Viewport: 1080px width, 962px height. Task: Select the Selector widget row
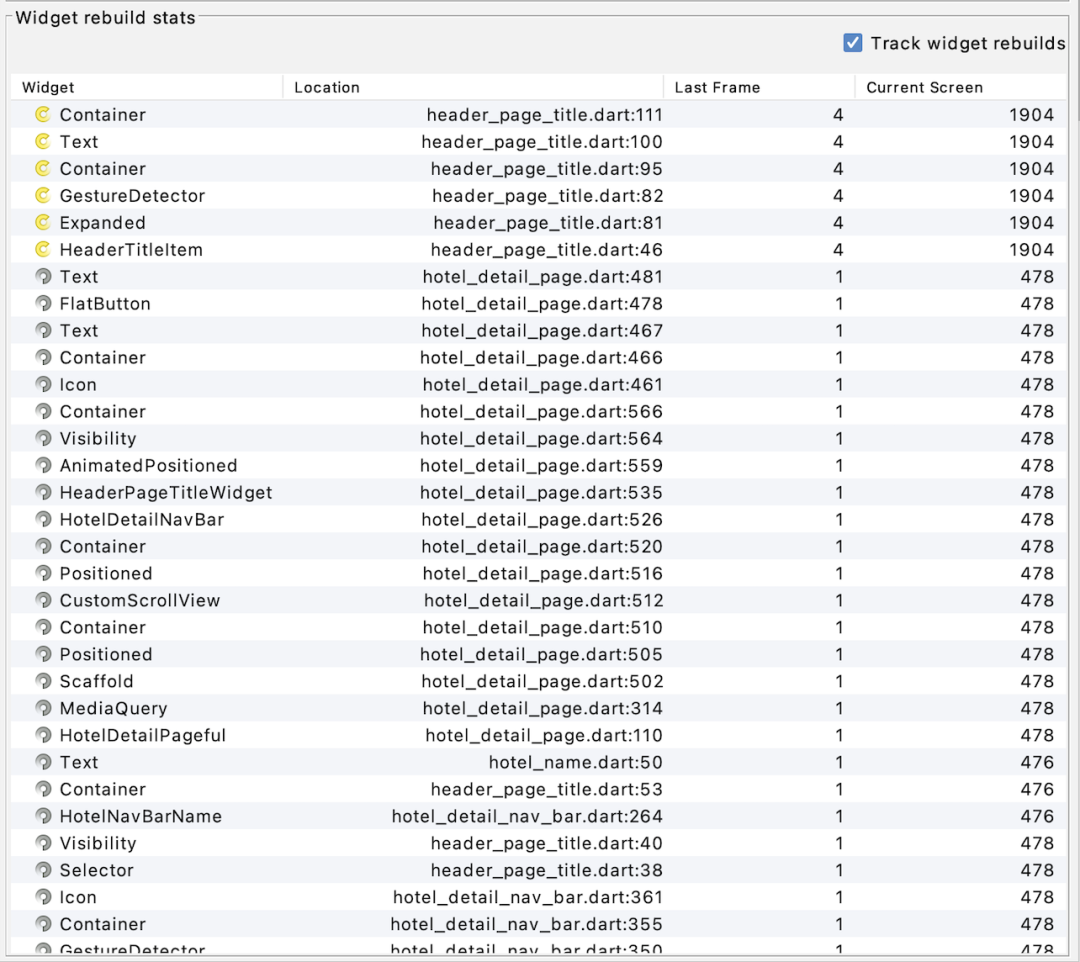[96, 871]
